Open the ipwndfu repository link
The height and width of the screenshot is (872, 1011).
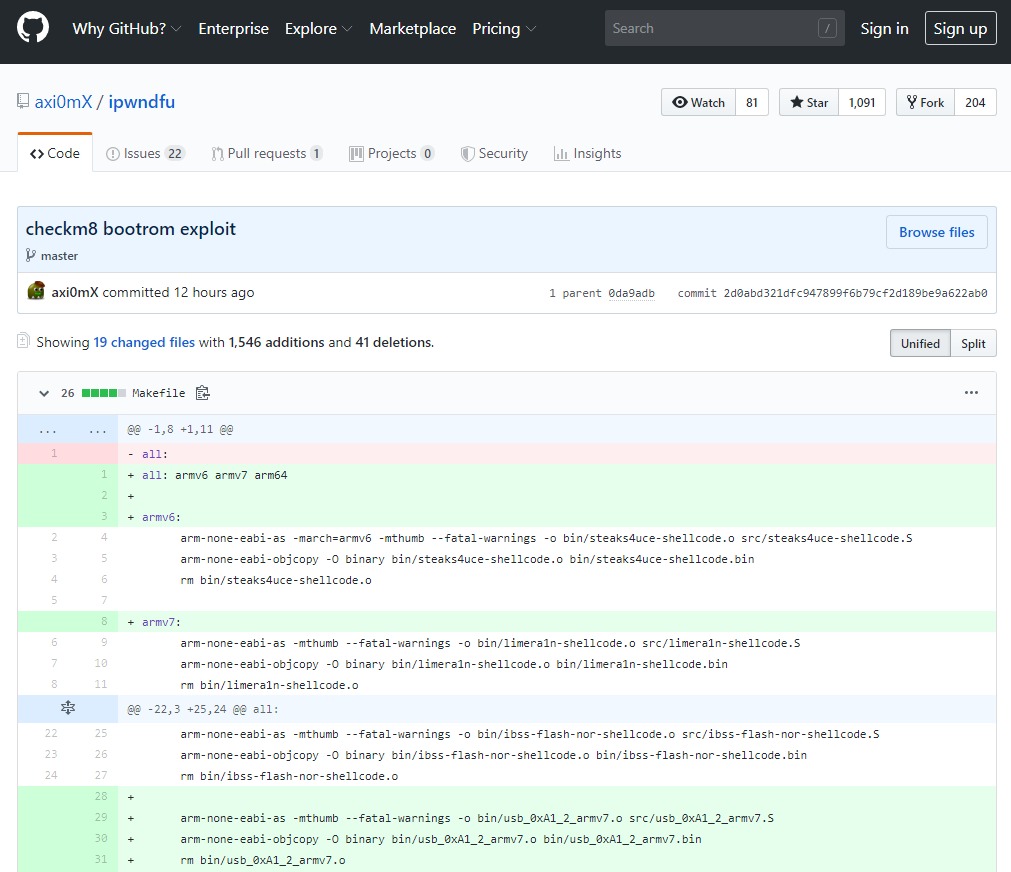coord(141,102)
